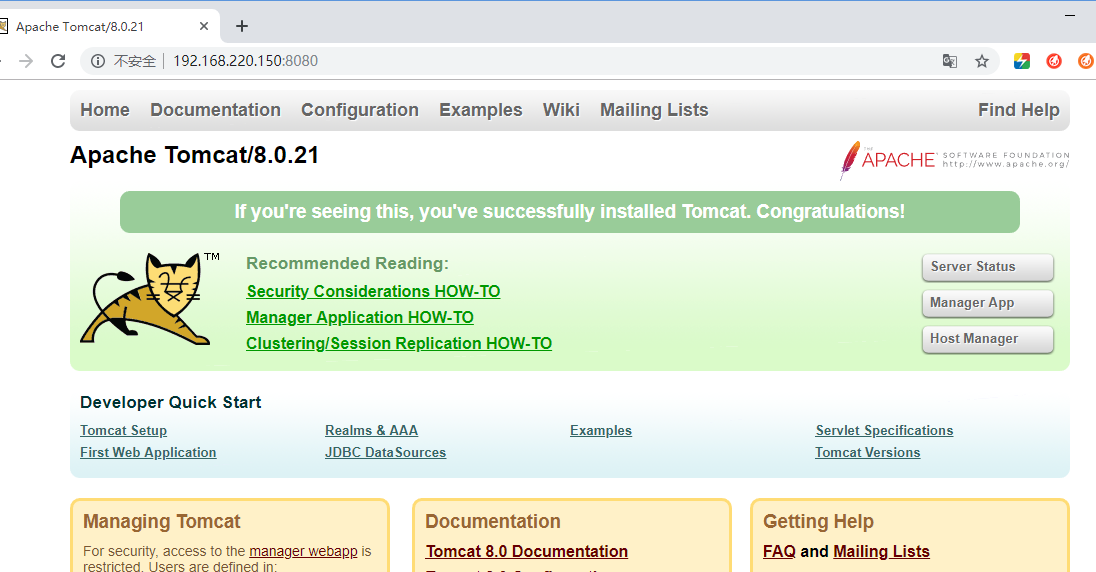
Task: Open the Tomcat Versions link
Action: click(x=867, y=452)
